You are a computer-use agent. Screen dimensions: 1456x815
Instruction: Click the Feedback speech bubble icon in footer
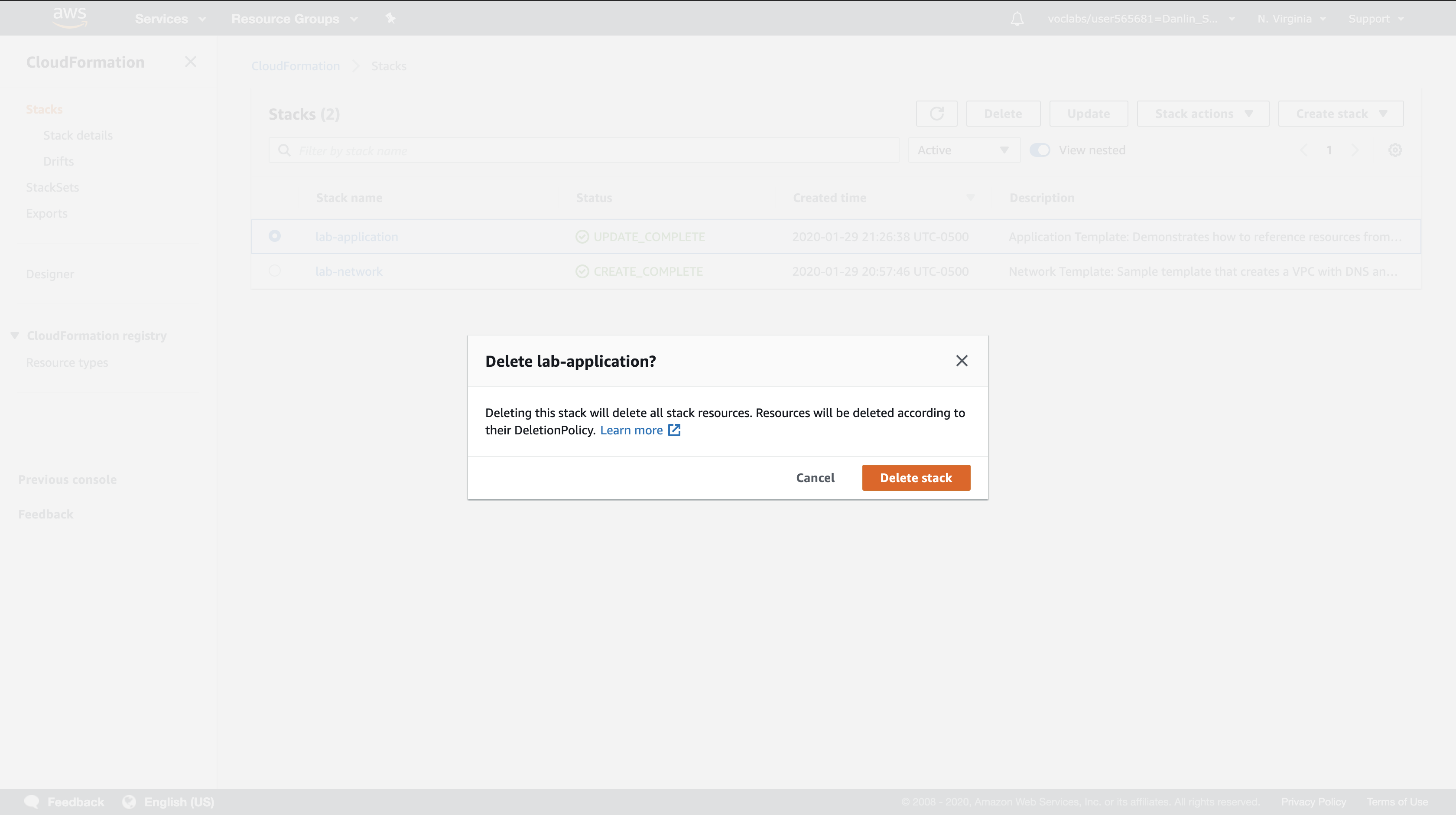click(x=32, y=802)
